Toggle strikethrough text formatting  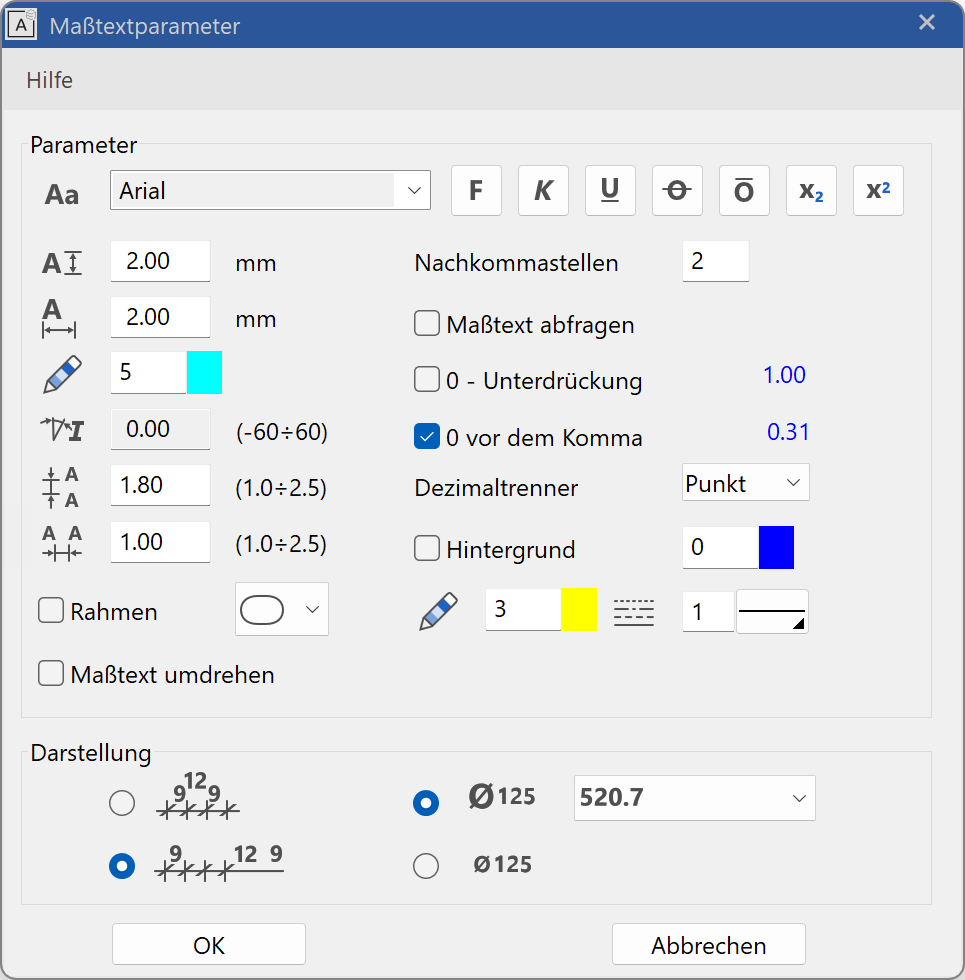(x=677, y=191)
